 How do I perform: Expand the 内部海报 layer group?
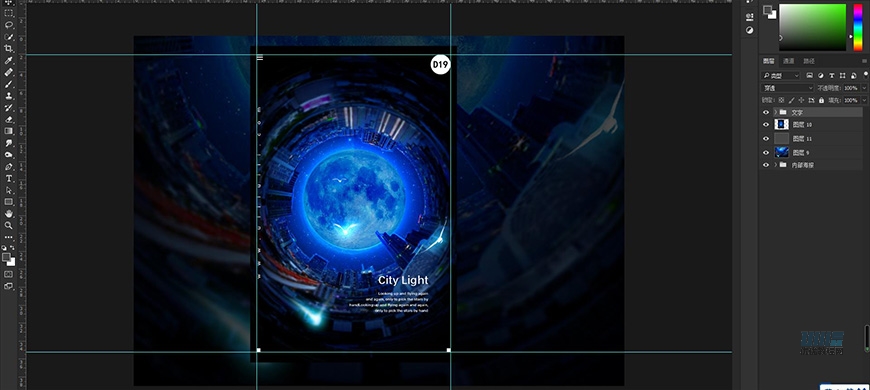[x=776, y=165]
